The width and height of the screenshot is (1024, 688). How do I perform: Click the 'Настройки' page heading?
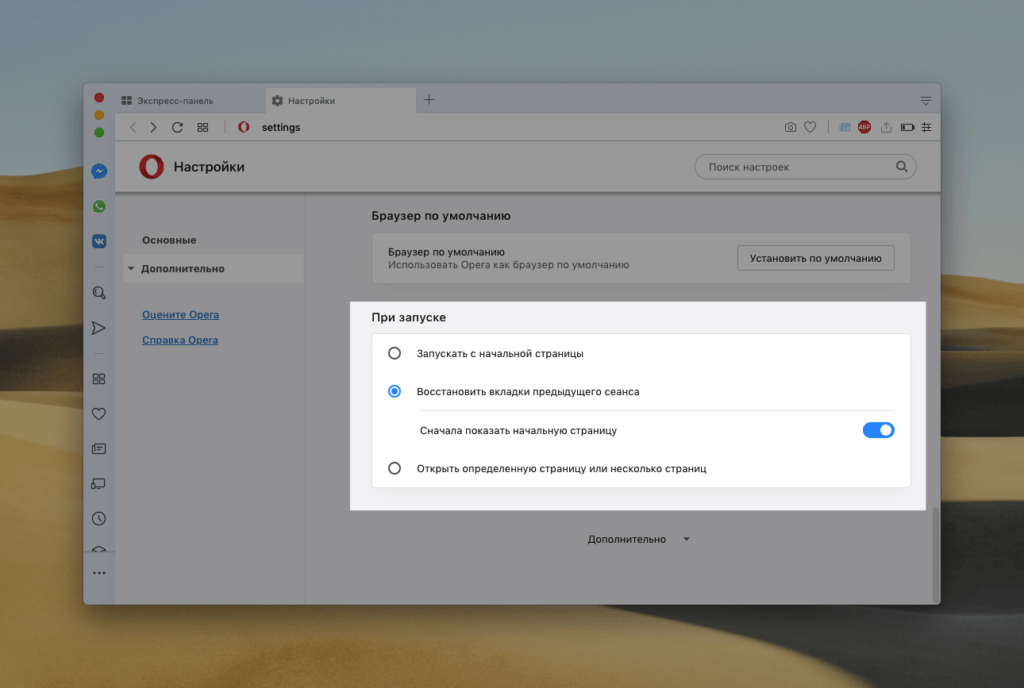pyautogui.click(x=209, y=166)
